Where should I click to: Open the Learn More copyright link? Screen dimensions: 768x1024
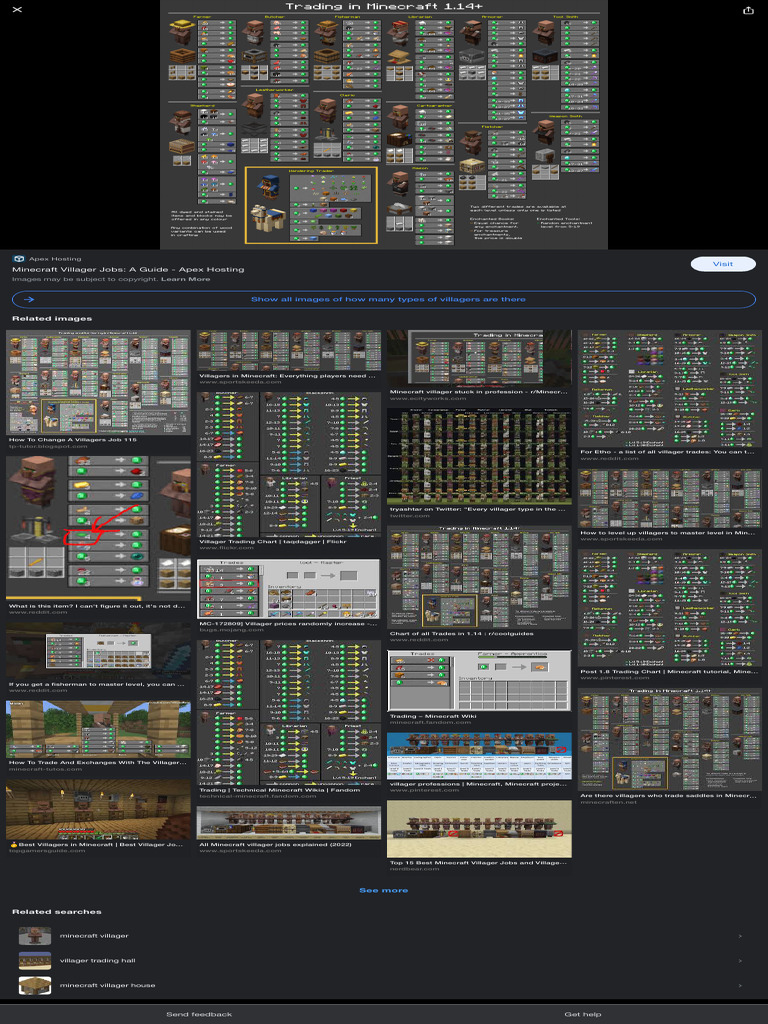tap(185, 279)
